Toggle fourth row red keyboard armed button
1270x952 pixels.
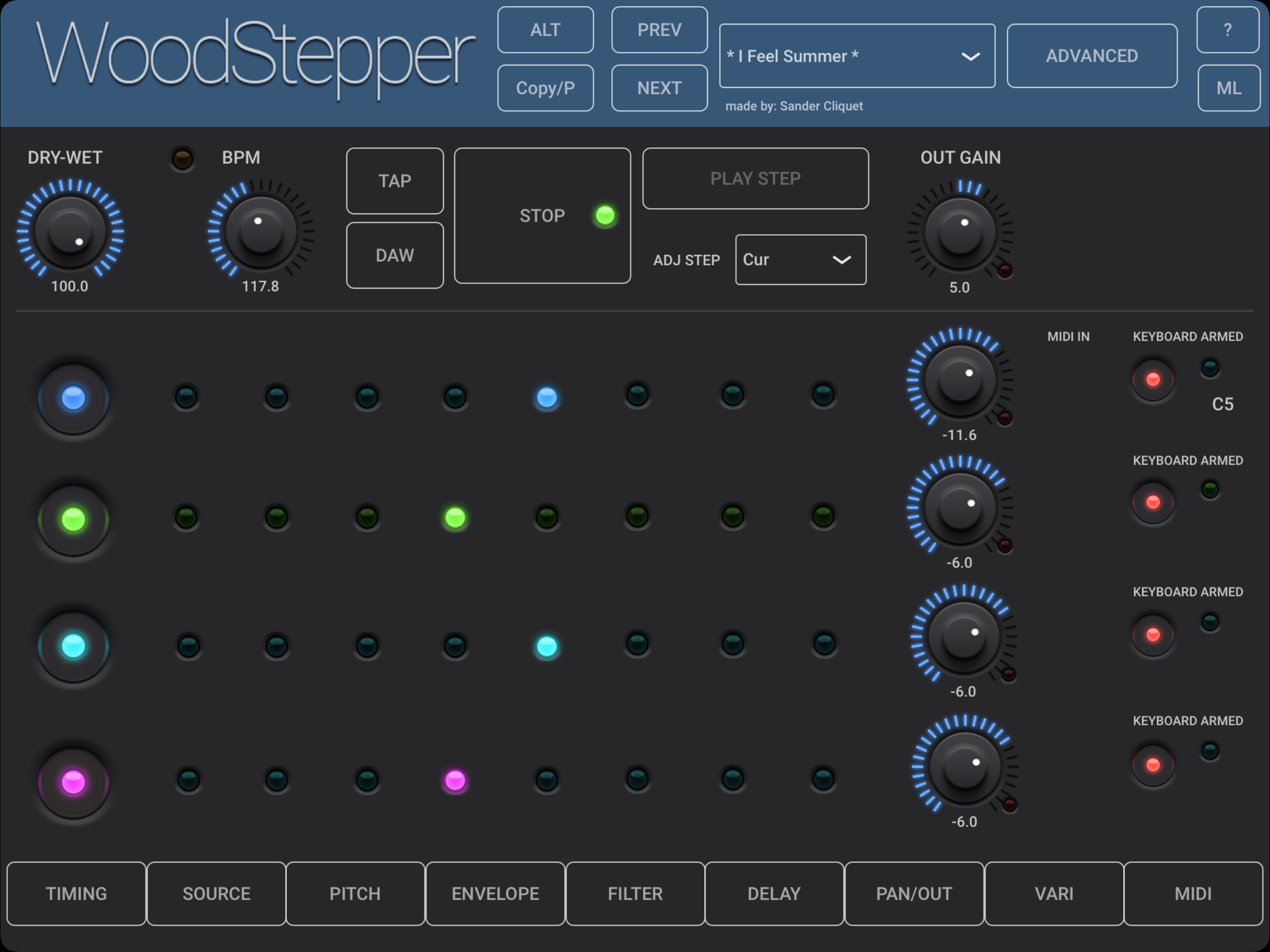point(1152,765)
